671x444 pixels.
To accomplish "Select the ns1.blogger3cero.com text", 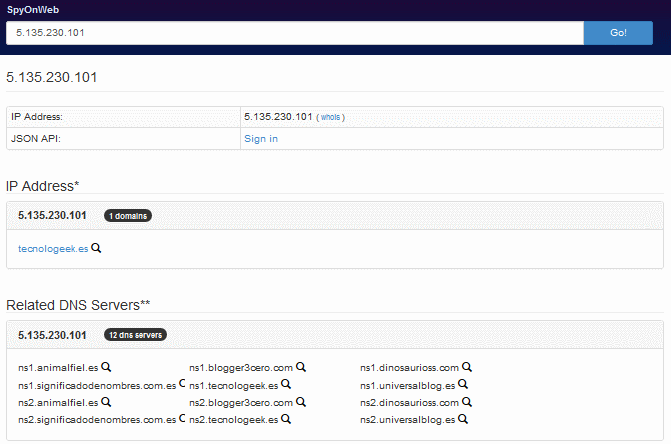I will [241, 368].
